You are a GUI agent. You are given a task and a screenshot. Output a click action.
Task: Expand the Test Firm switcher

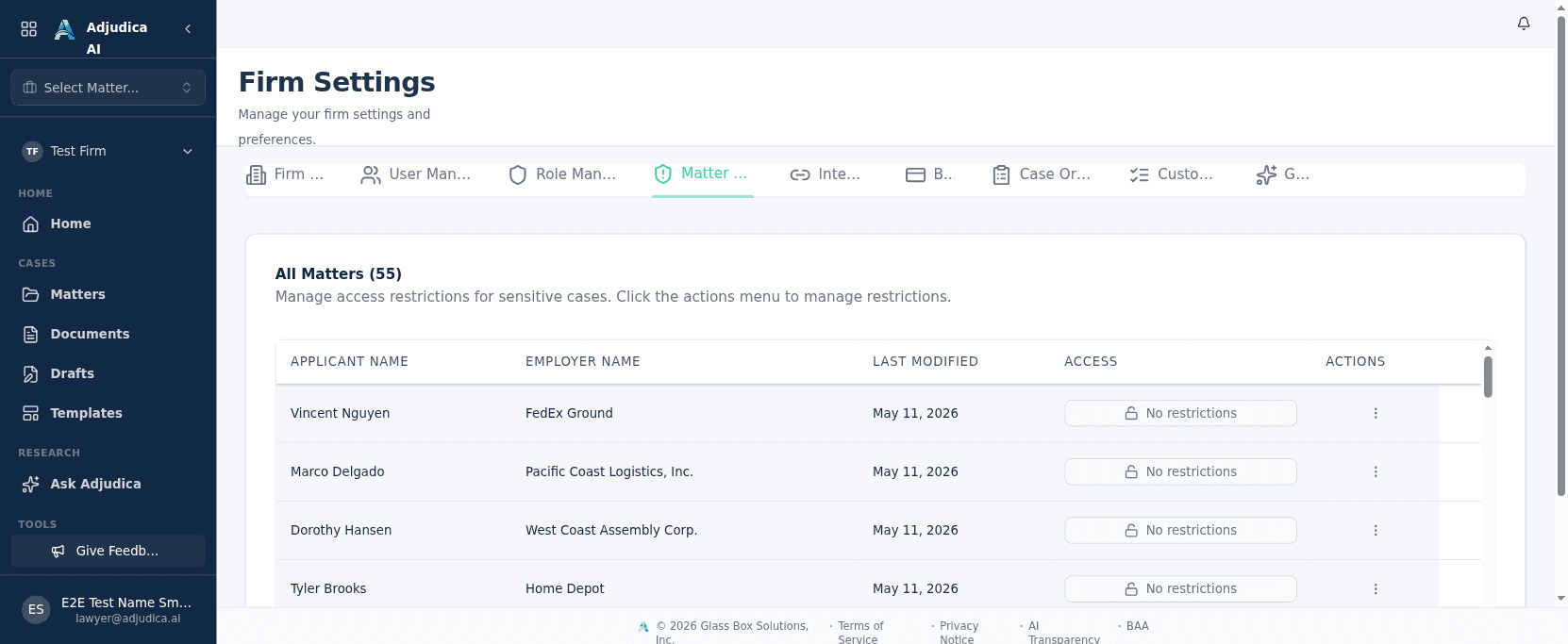tap(108, 151)
